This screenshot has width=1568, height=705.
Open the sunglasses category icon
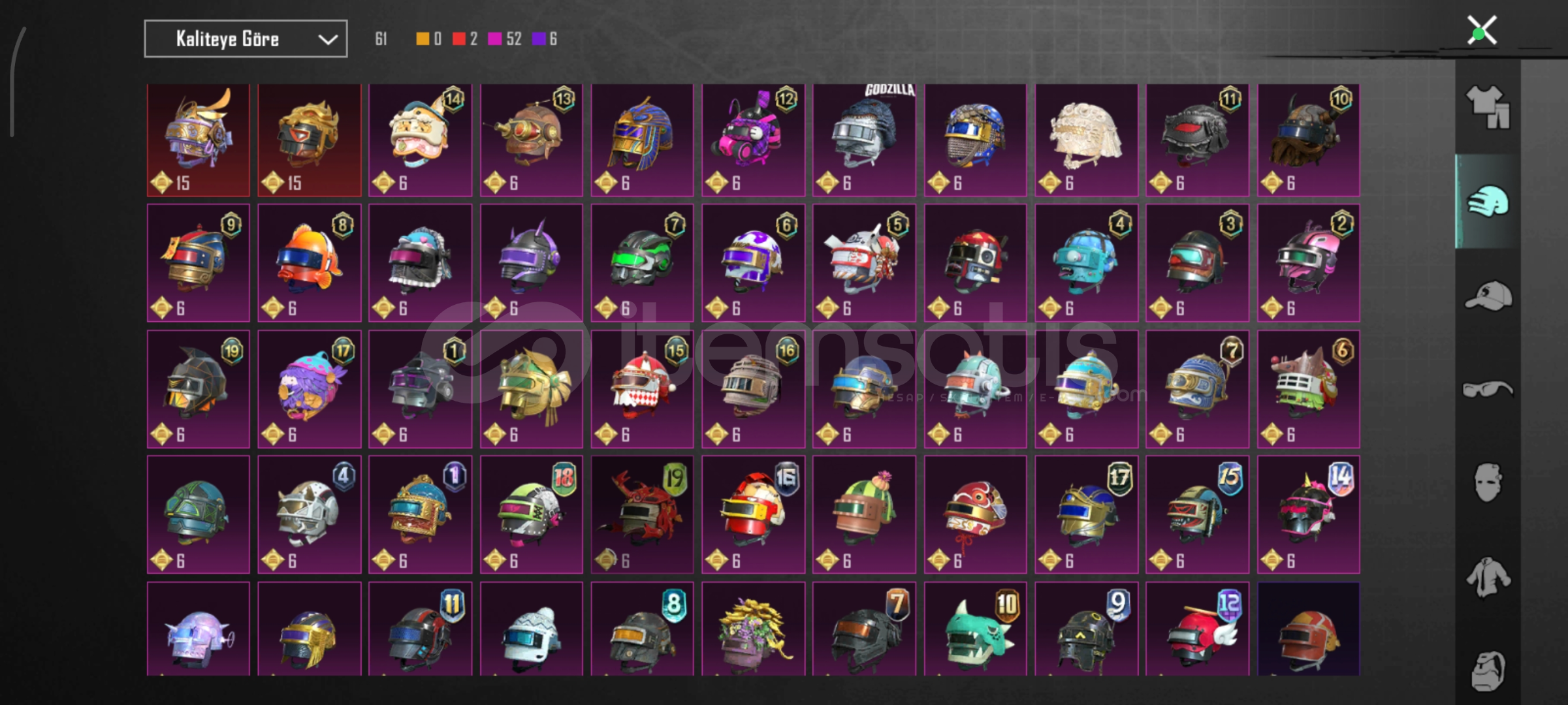pyautogui.click(x=1488, y=390)
